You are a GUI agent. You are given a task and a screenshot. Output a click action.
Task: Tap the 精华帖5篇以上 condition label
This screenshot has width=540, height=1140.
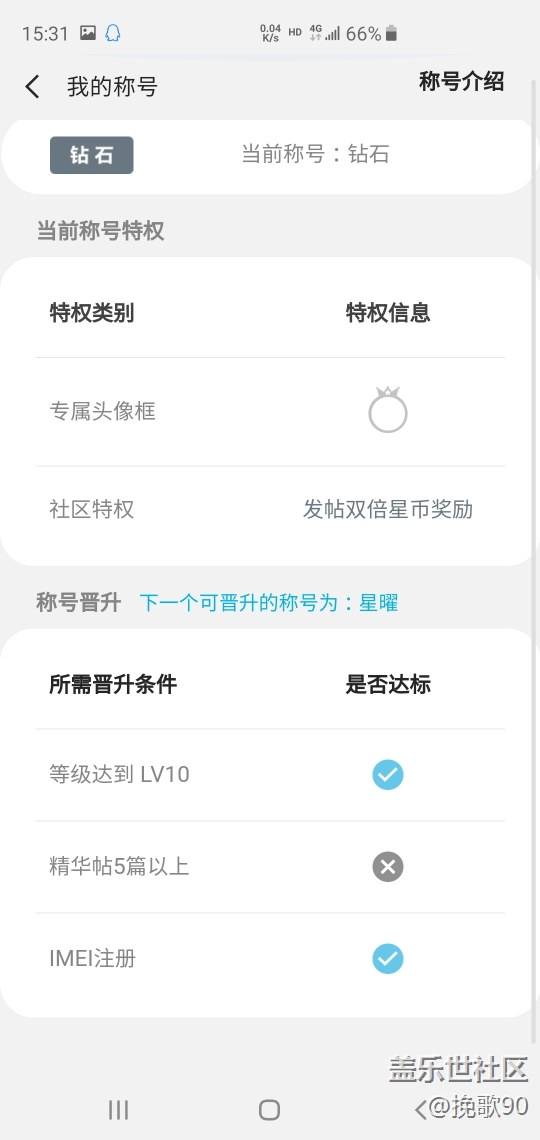click(119, 867)
